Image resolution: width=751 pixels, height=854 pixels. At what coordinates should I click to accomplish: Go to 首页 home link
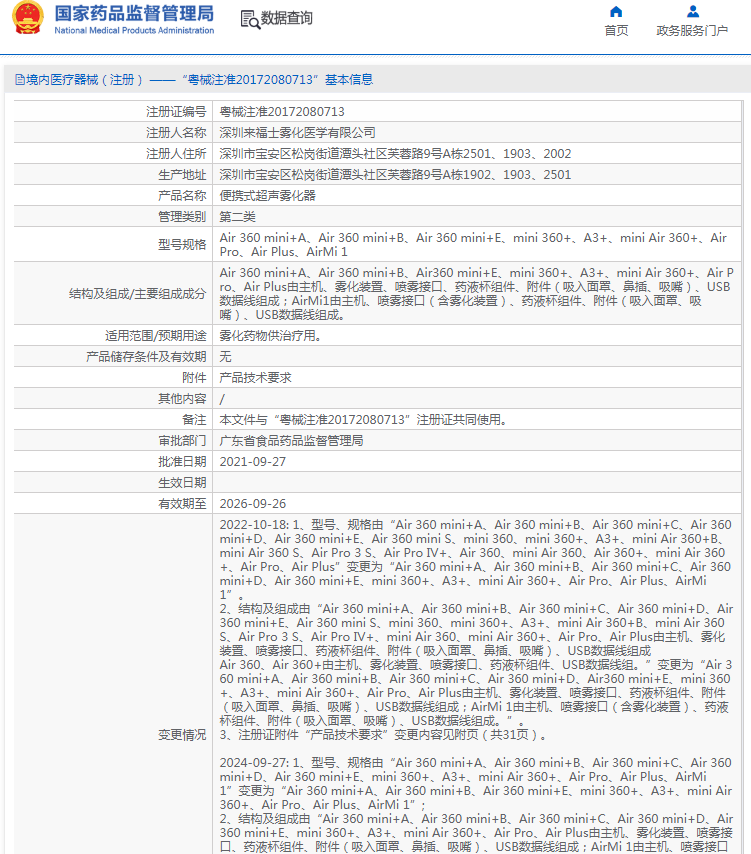click(616, 30)
